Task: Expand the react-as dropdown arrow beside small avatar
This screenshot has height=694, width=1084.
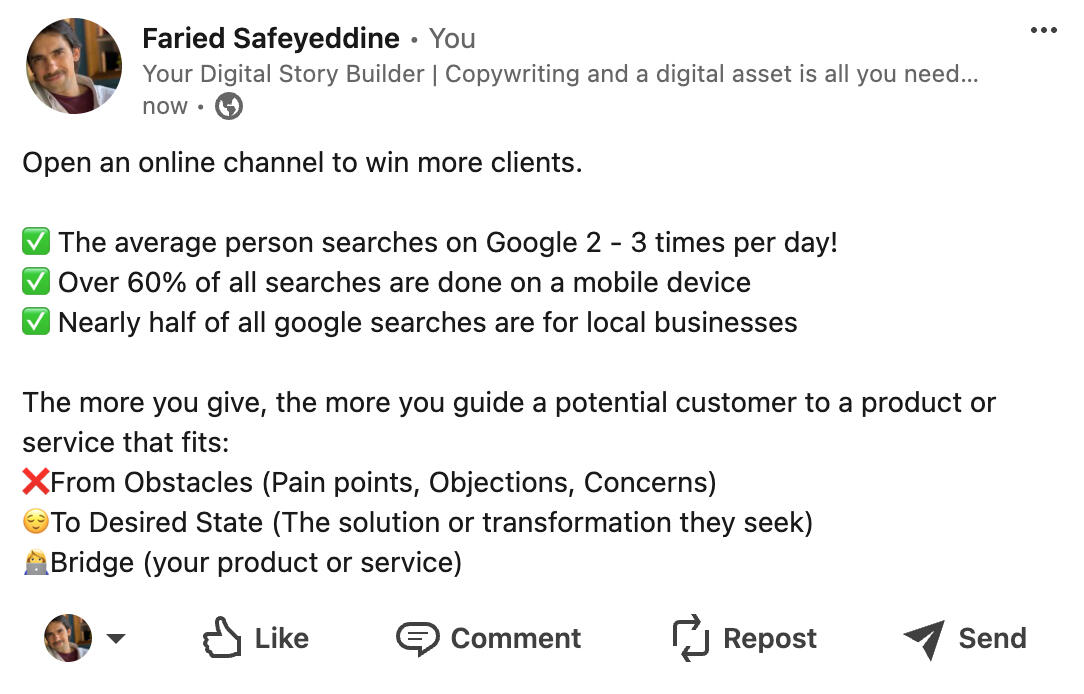Action: click(x=116, y=638)
